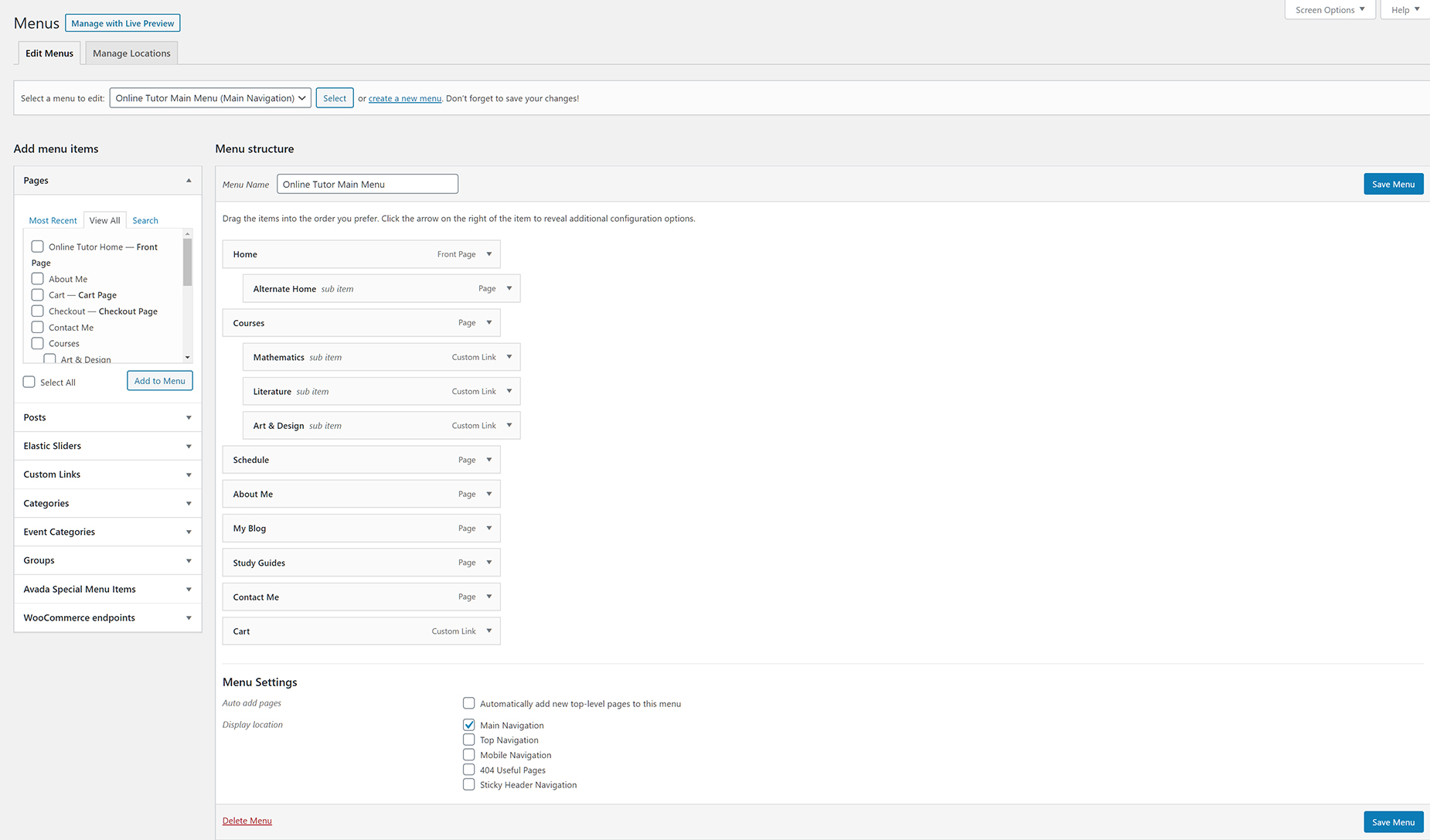Image resolution: width=1430 pixels, height=840 pixels.
Task: Open Most Recent pages tab
Action: pos(53,220)
